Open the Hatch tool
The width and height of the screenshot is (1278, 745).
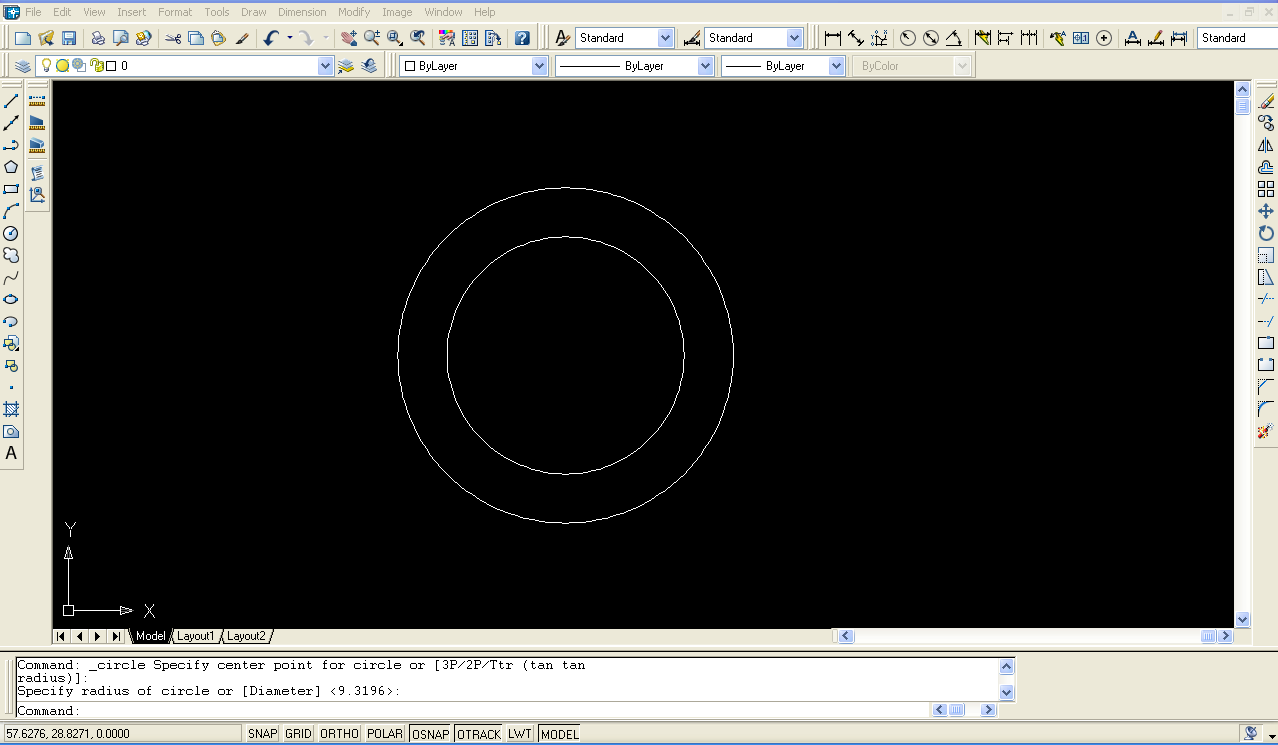[x=11, y=409]
